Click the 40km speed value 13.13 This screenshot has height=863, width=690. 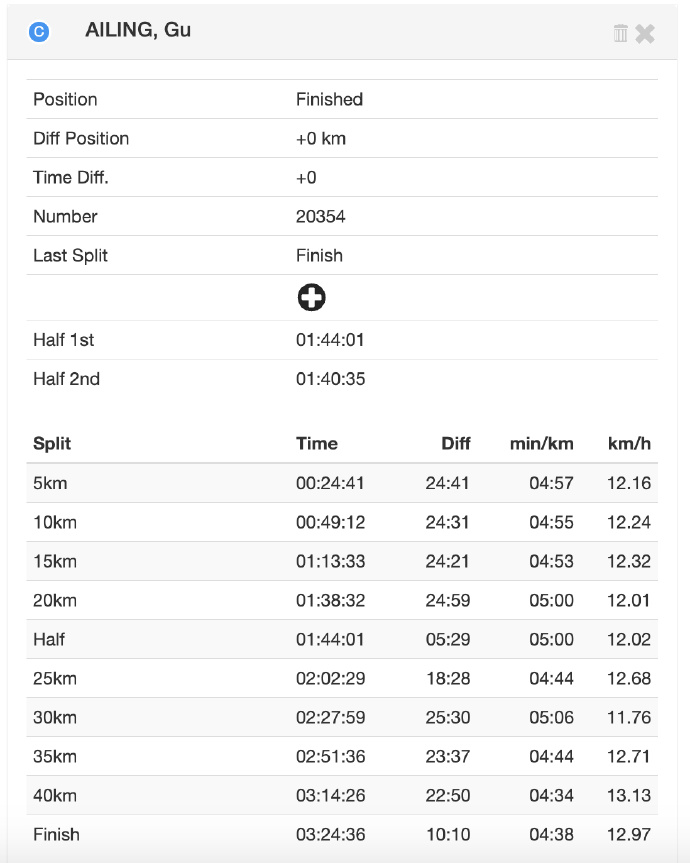point(629,795)
